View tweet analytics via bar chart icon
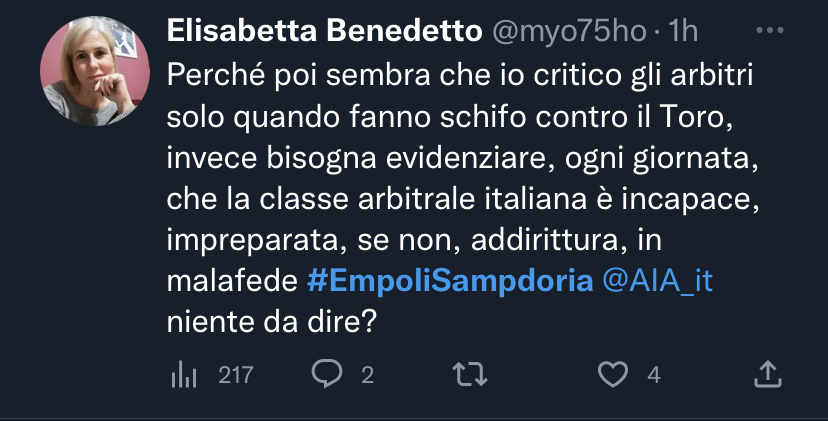 (x=183, y=375)
